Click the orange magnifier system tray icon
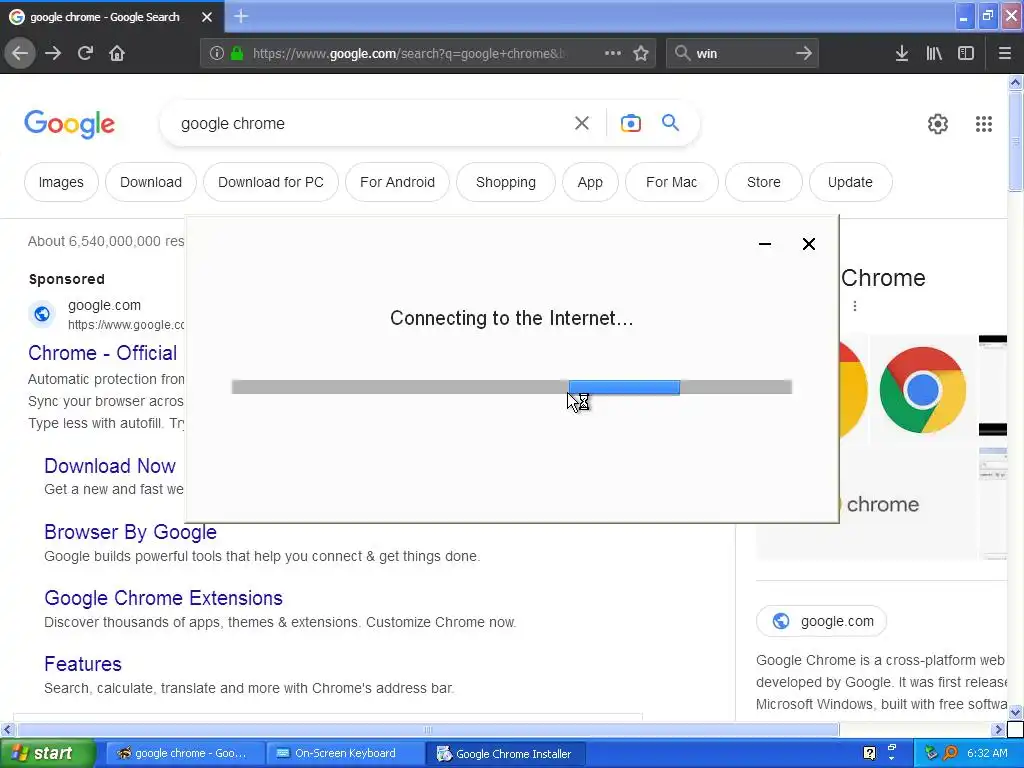Screen dimensions: 1024x768 [950, 754]
